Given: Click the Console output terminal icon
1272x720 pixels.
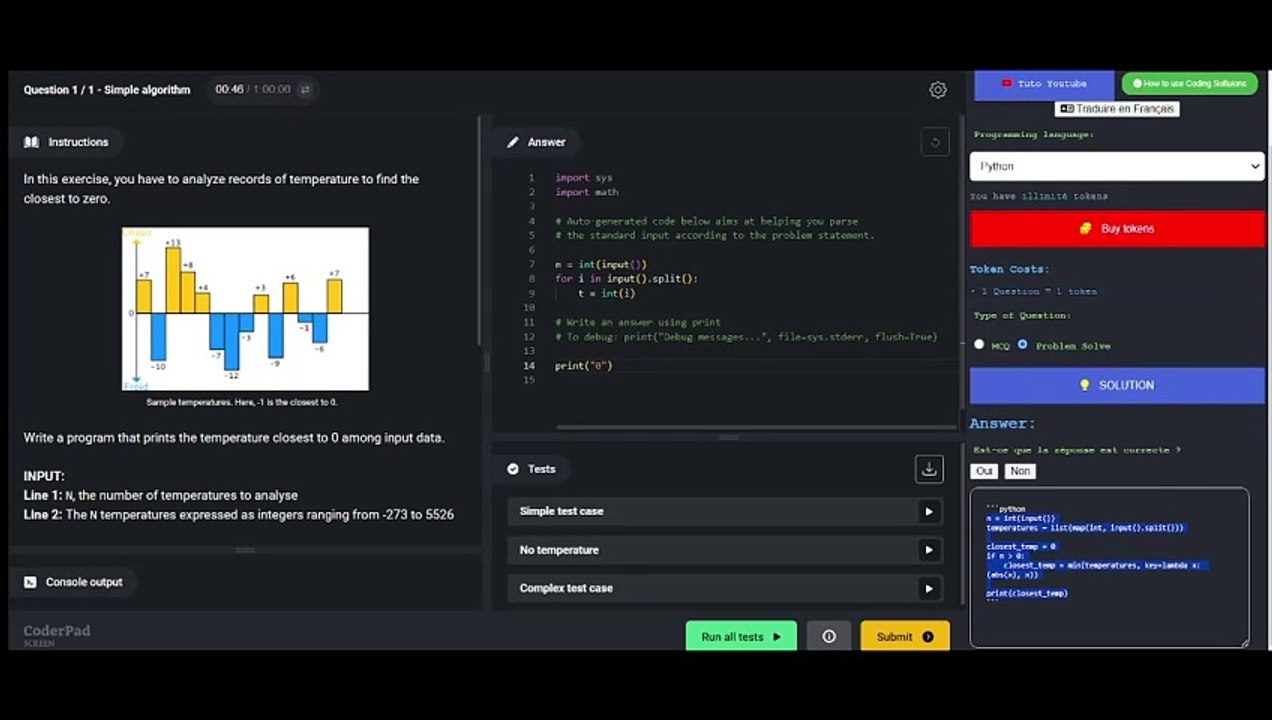Looking at the screenshot, I should (30, 582).
